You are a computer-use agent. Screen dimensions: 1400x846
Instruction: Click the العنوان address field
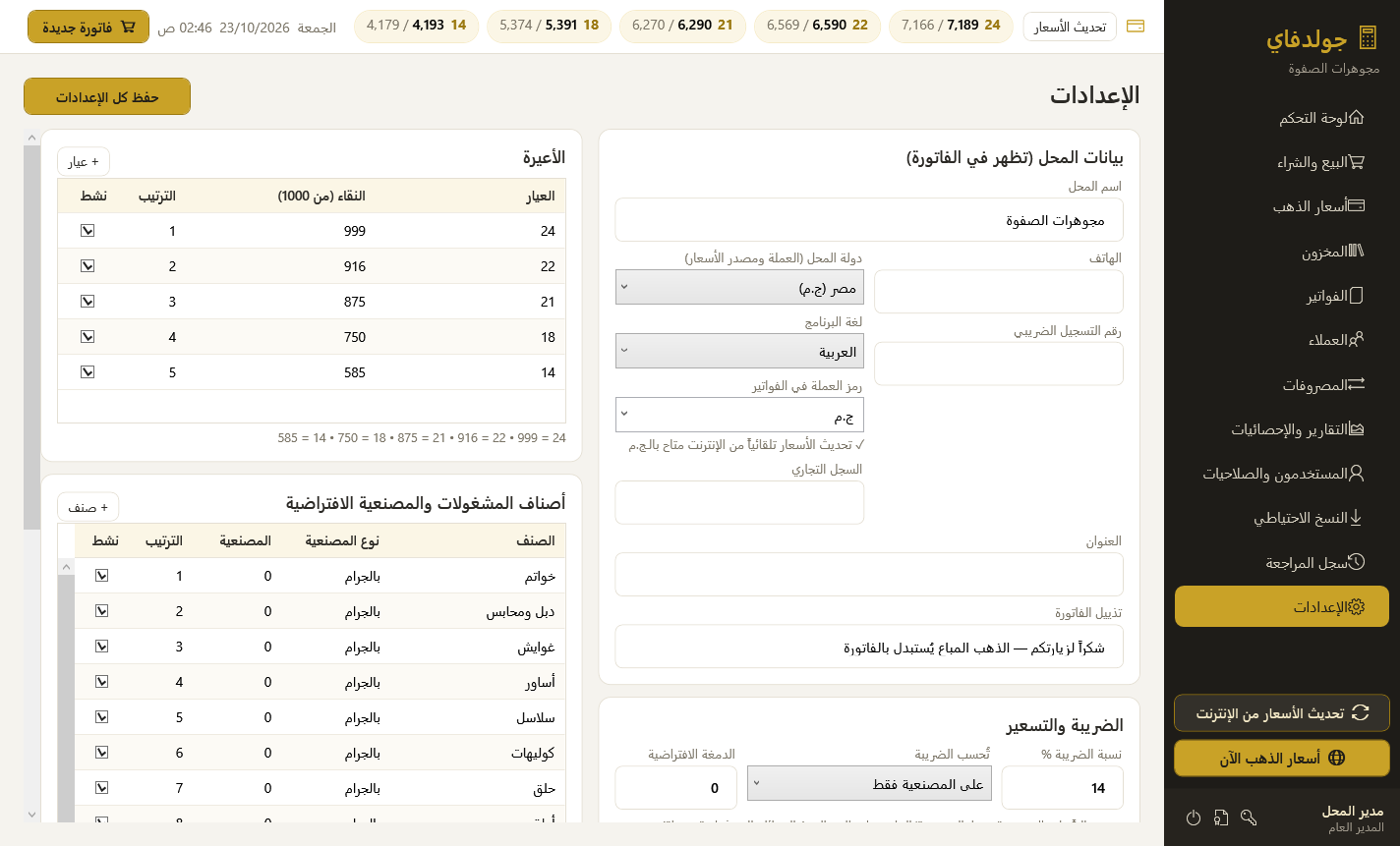click(x=869, y=574)
